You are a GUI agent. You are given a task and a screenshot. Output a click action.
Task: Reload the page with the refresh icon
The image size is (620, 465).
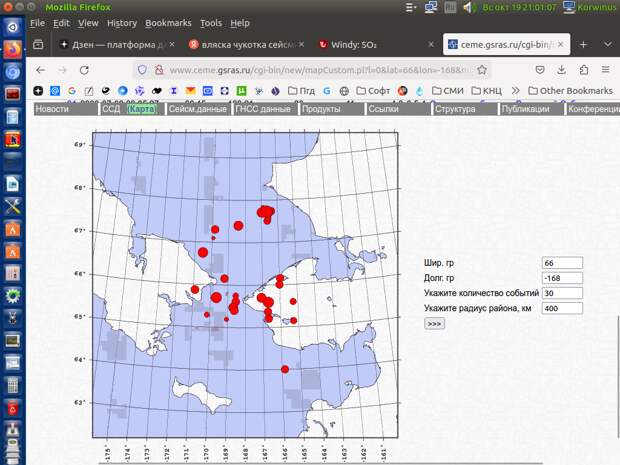pyautogui.click(x=84, y=70)
